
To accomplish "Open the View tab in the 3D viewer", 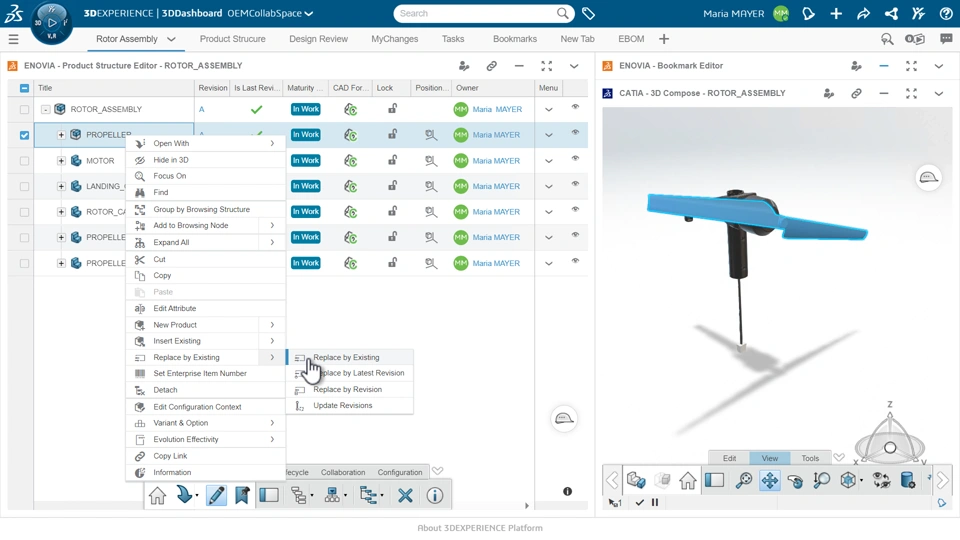I will (770, 458).
